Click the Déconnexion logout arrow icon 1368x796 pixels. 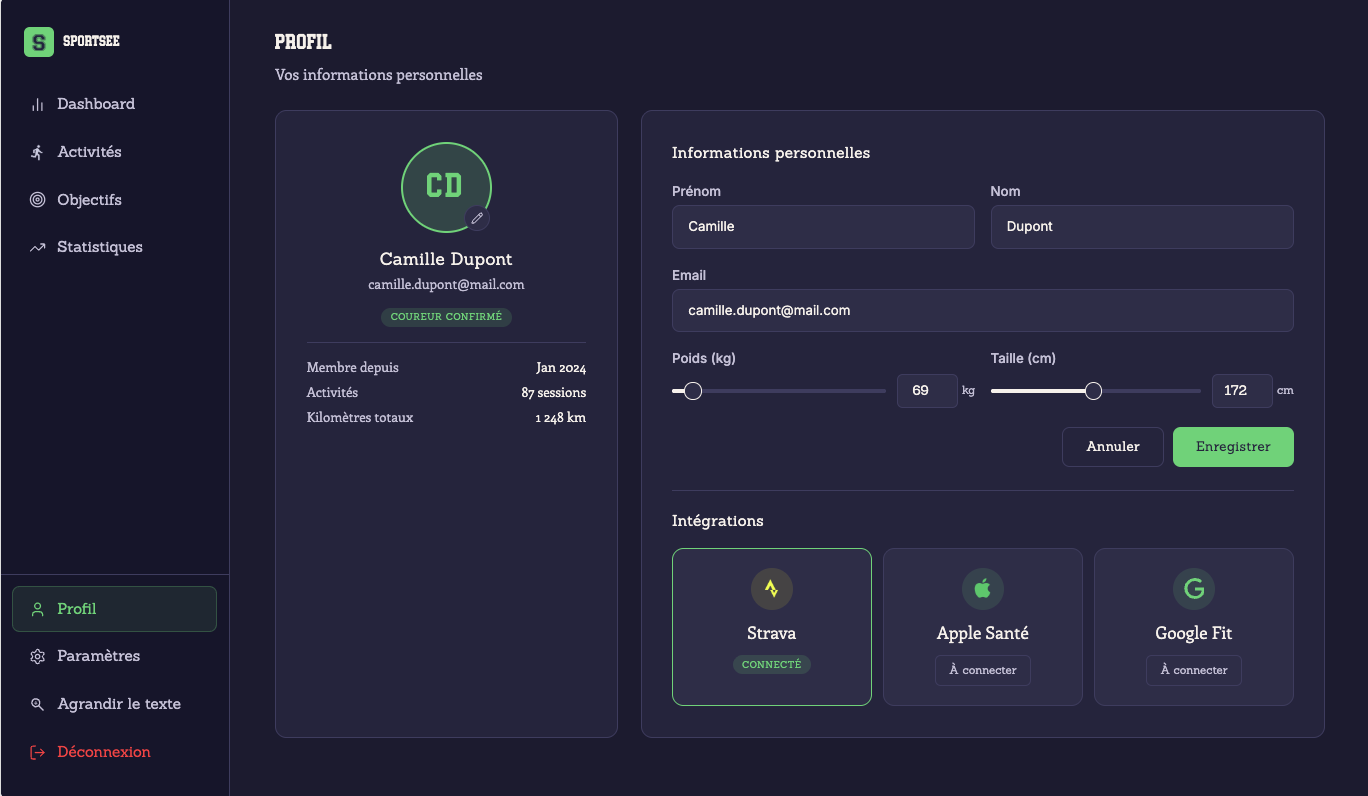click(38, 752)
